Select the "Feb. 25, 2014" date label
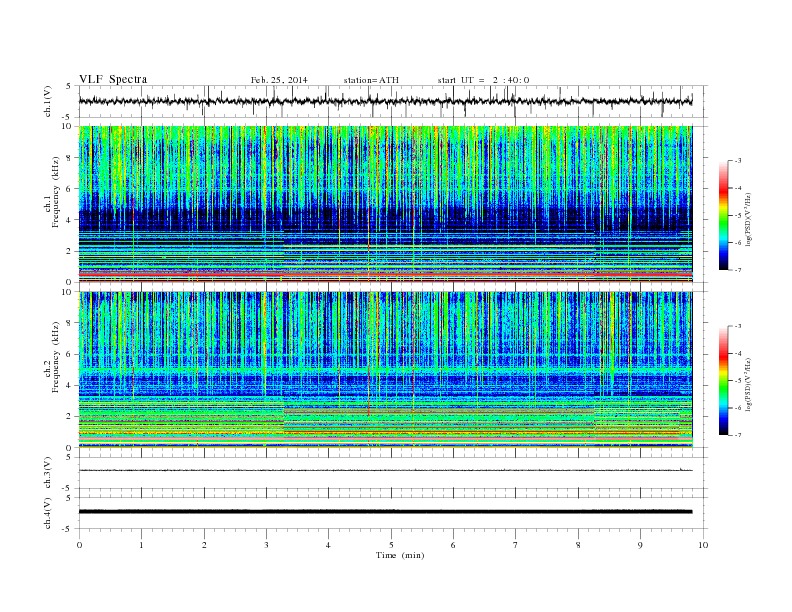 (x=279, y=80)
